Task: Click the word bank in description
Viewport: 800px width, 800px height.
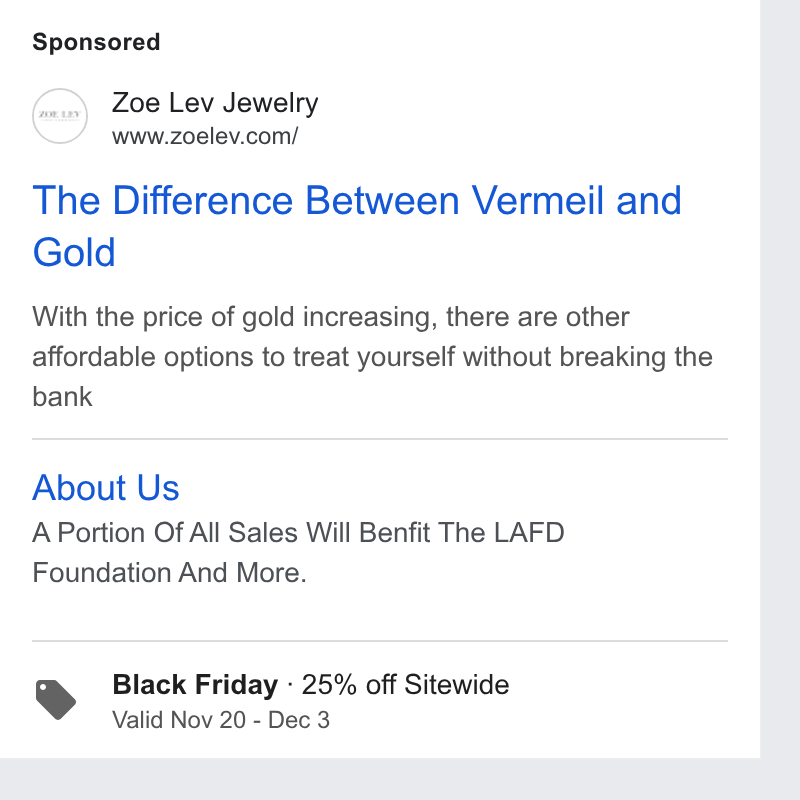Action: point(62,397)
